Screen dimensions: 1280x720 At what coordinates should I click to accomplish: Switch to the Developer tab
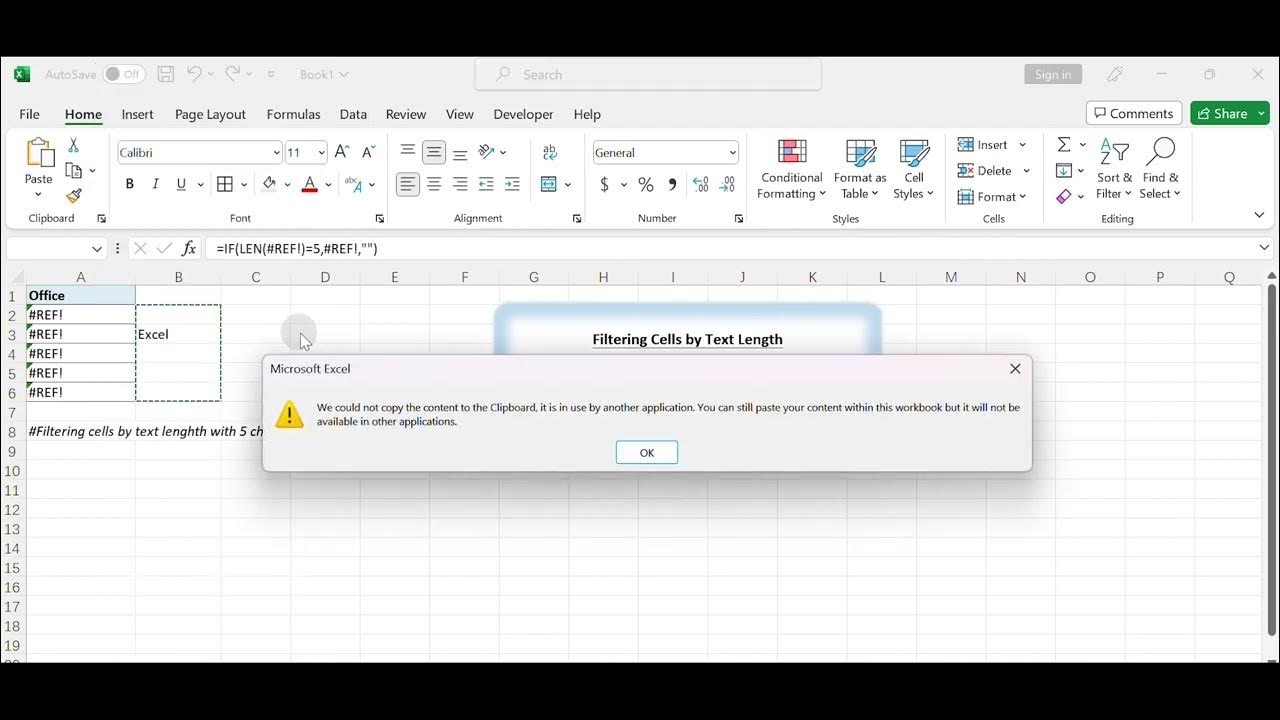[x=523, y=114]
